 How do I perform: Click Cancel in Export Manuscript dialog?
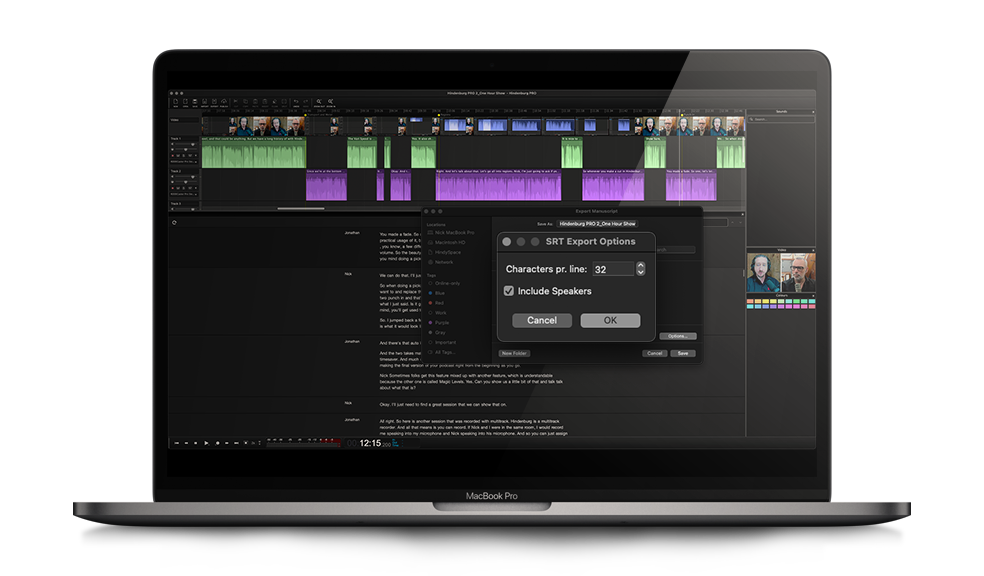click(x=655, y=353)
